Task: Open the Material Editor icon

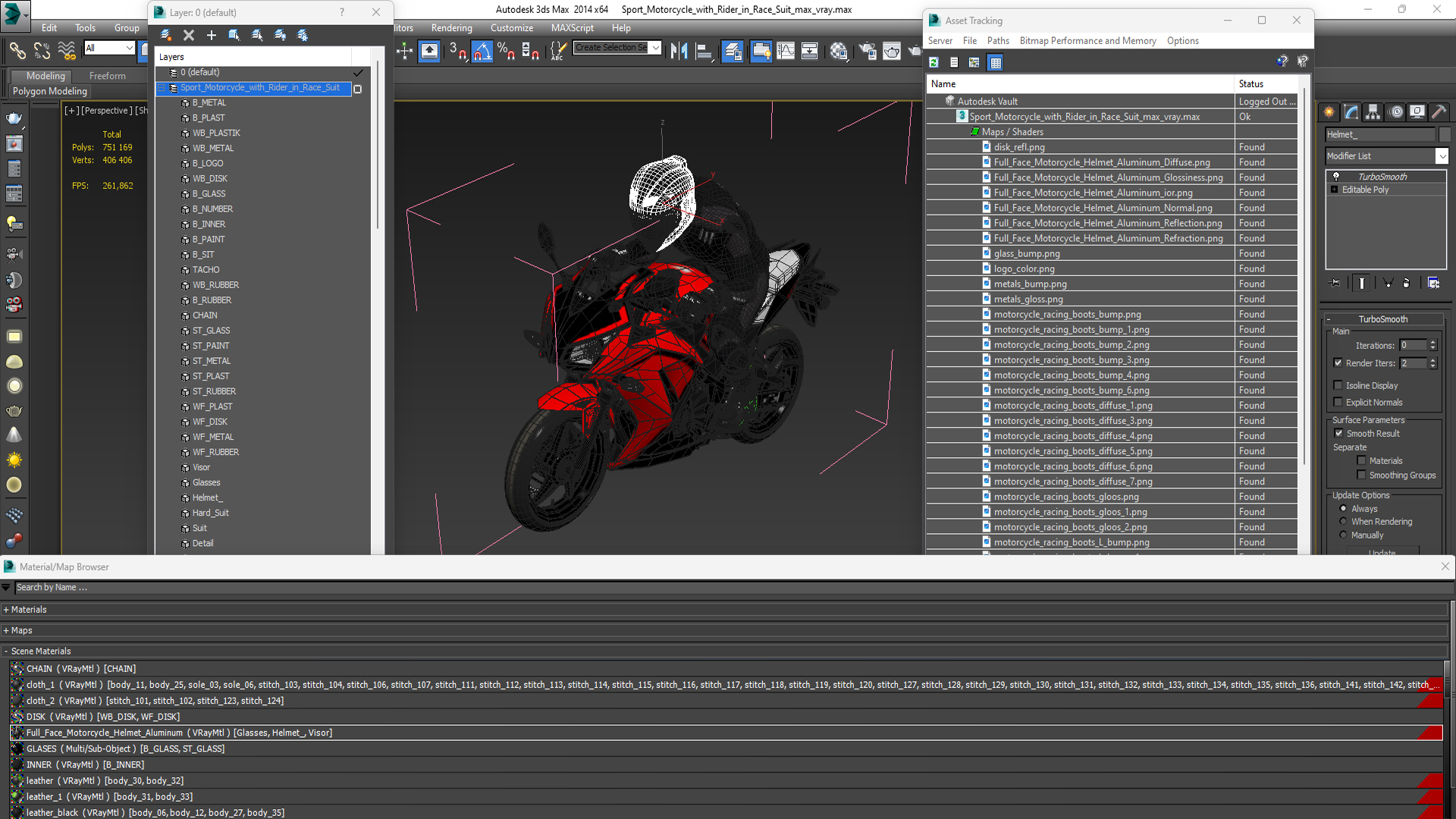Action: pyautogui.click(x=839, y=51)
